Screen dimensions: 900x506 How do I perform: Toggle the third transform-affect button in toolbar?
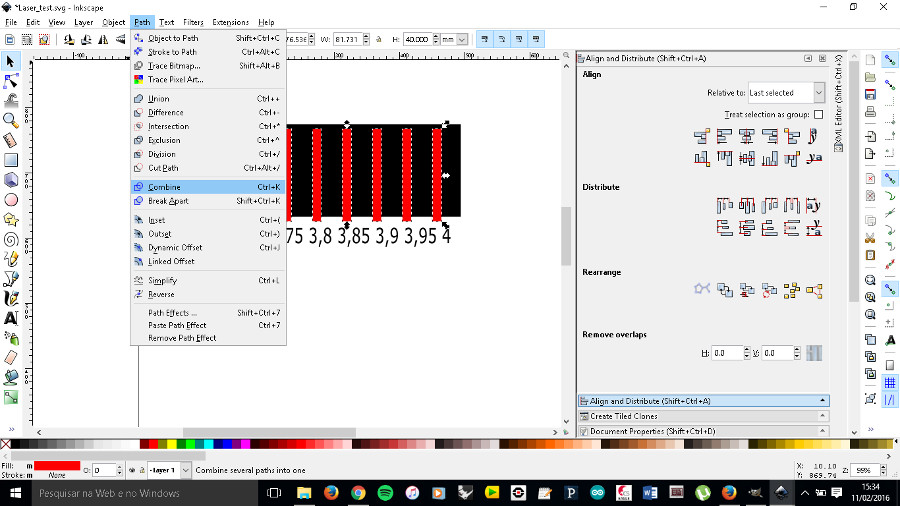pyautogui.click(x=519, y=40)
